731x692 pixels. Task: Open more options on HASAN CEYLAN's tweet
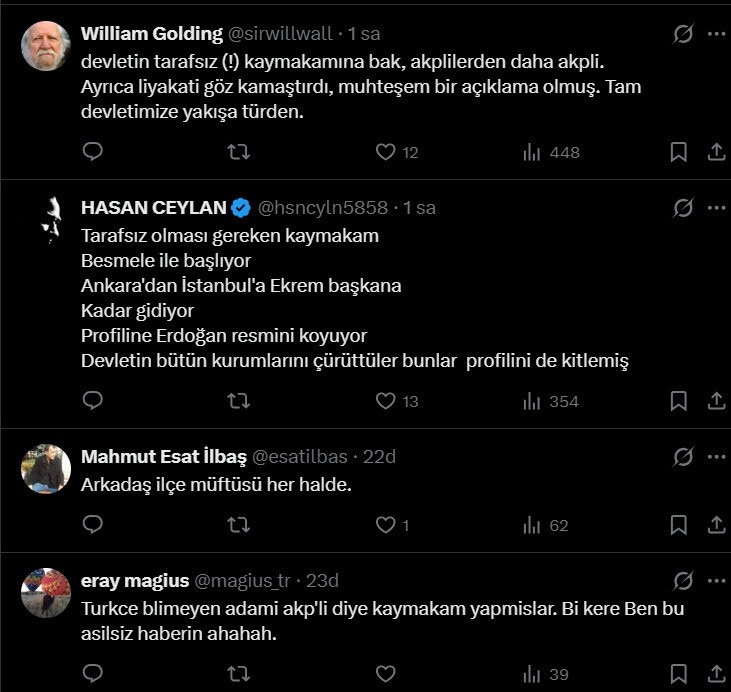click(x=716, y=208)
